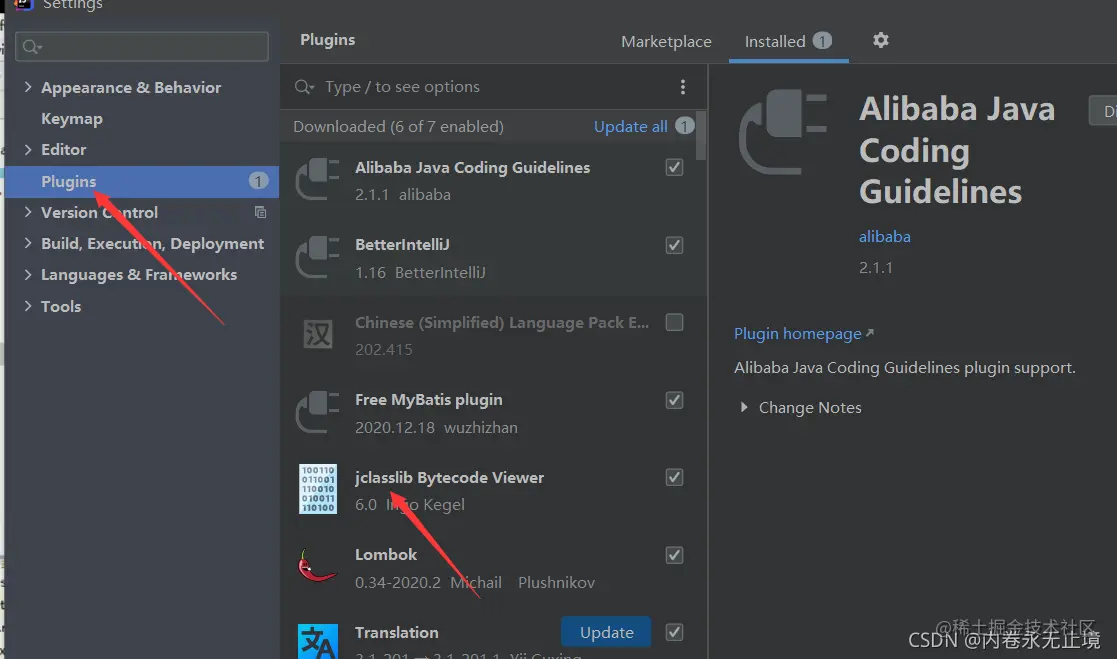The width and height of the screenshot is (1117, 659).
Task: Click the Disable button in plugin details
Action: [x=1103, y=111]
